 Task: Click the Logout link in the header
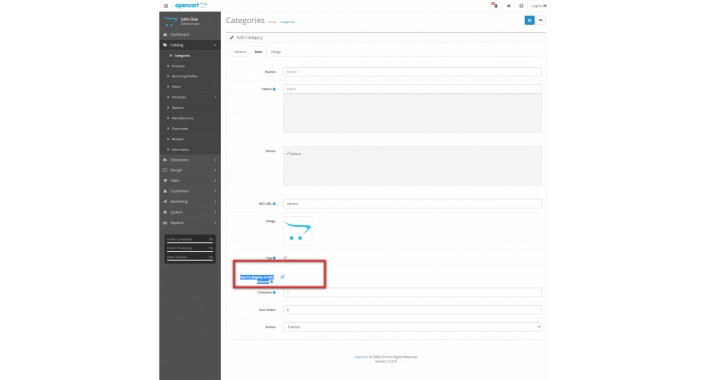point(539,6)
